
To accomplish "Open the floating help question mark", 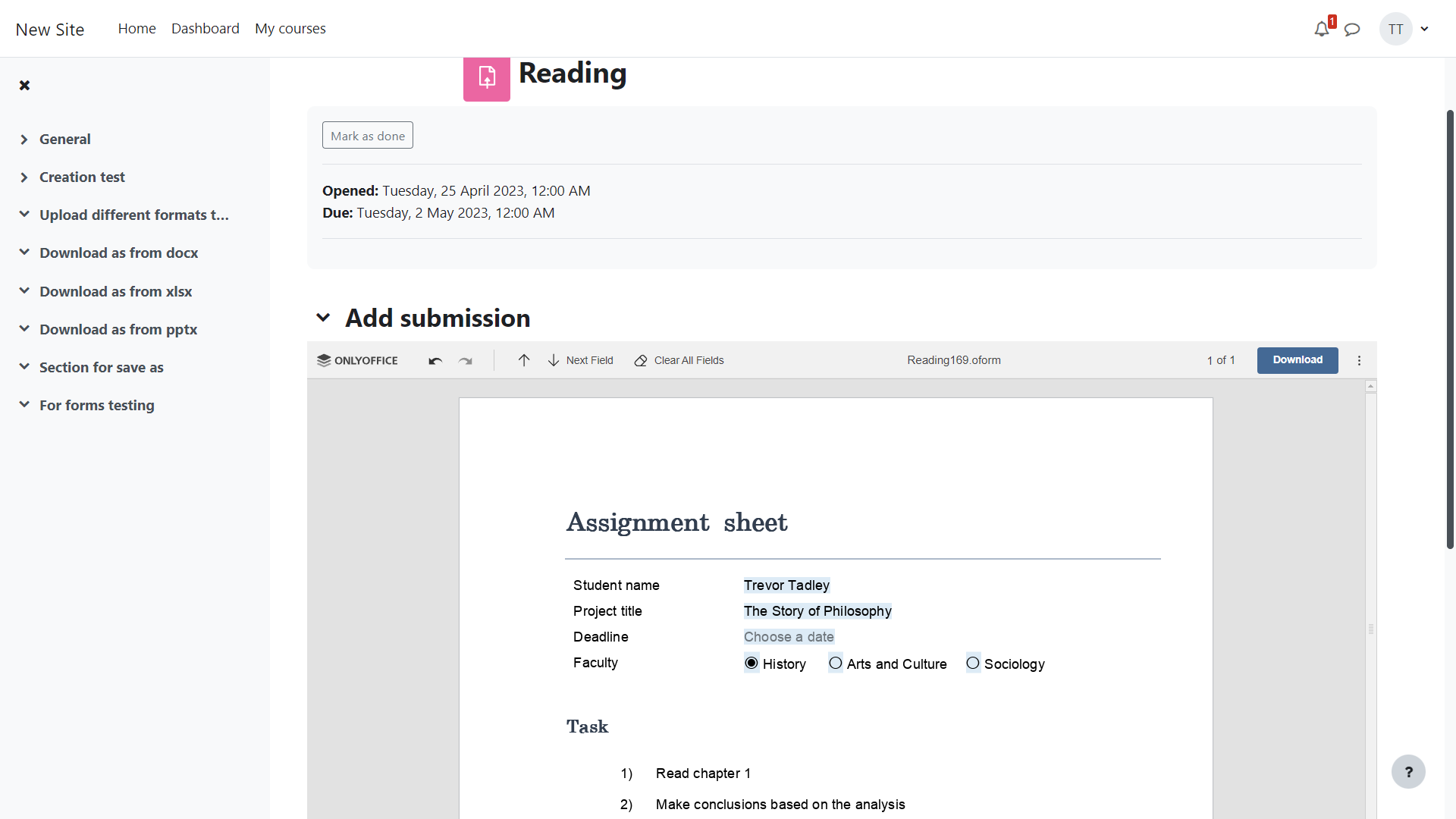I will pyautogui.click(x=1409, y=771).
